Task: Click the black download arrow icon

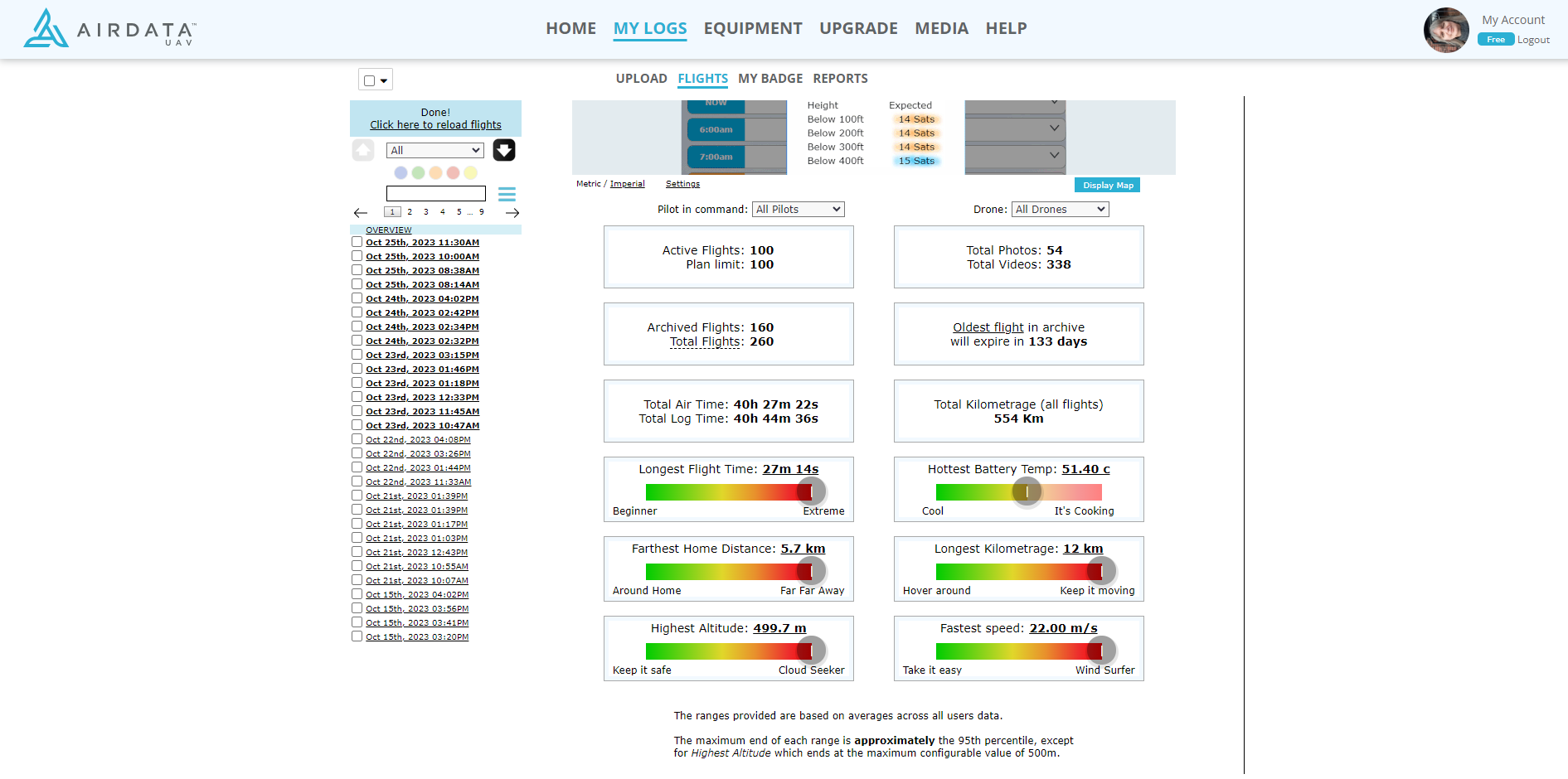Action: coord(504,150)
